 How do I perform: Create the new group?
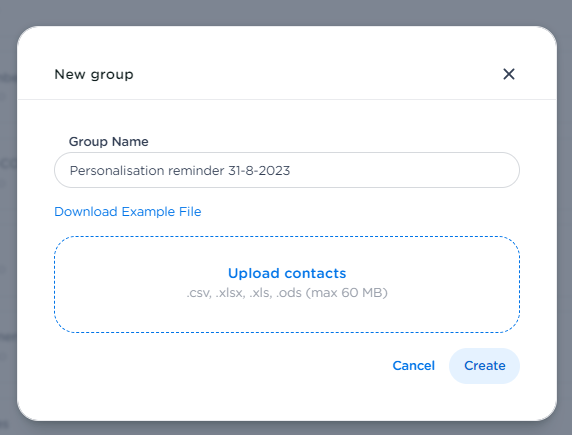pyautogui.click(x=484, y=366)
